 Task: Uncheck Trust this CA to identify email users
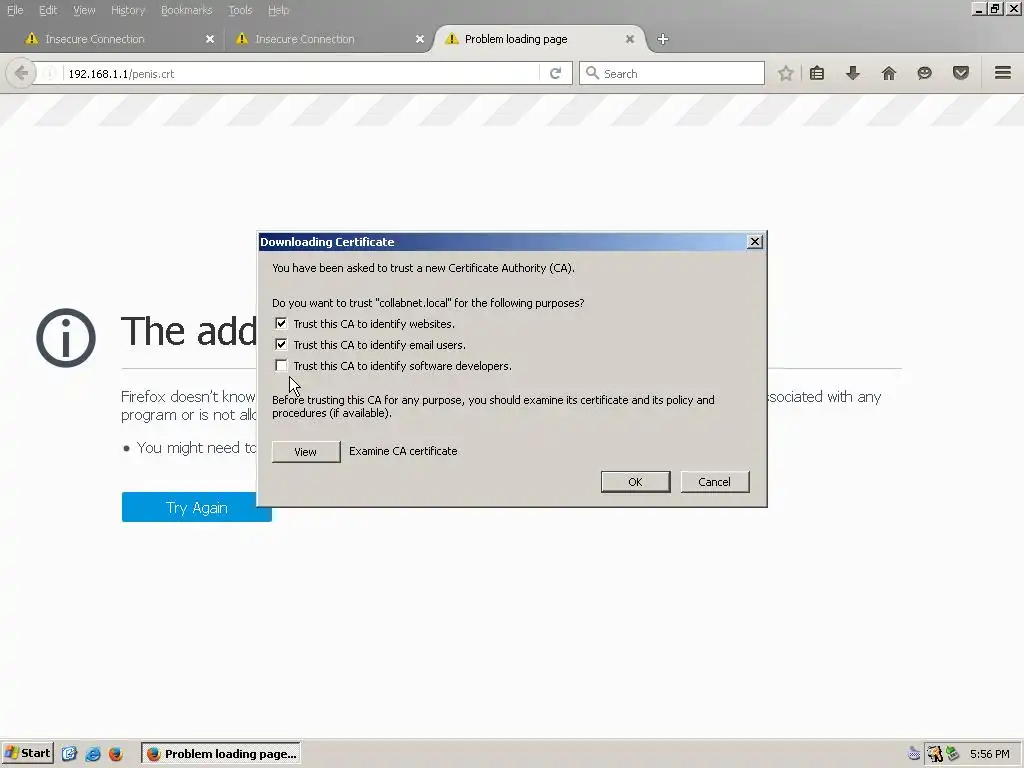pos(281,344)
